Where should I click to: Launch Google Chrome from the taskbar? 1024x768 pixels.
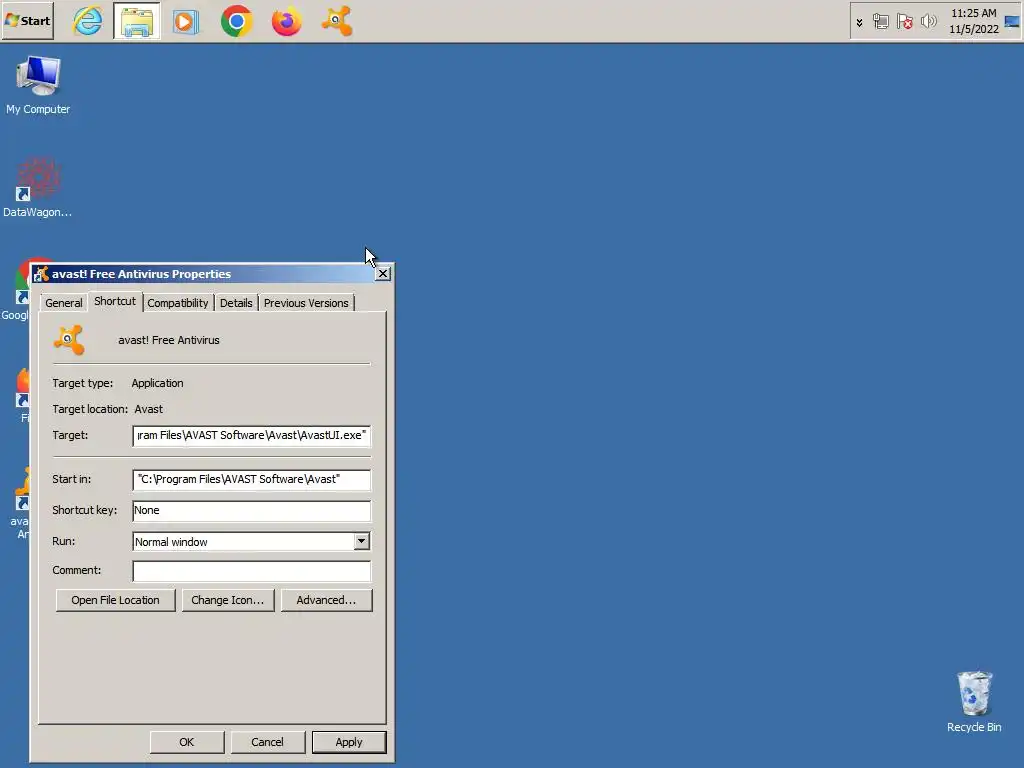point(236,22)
